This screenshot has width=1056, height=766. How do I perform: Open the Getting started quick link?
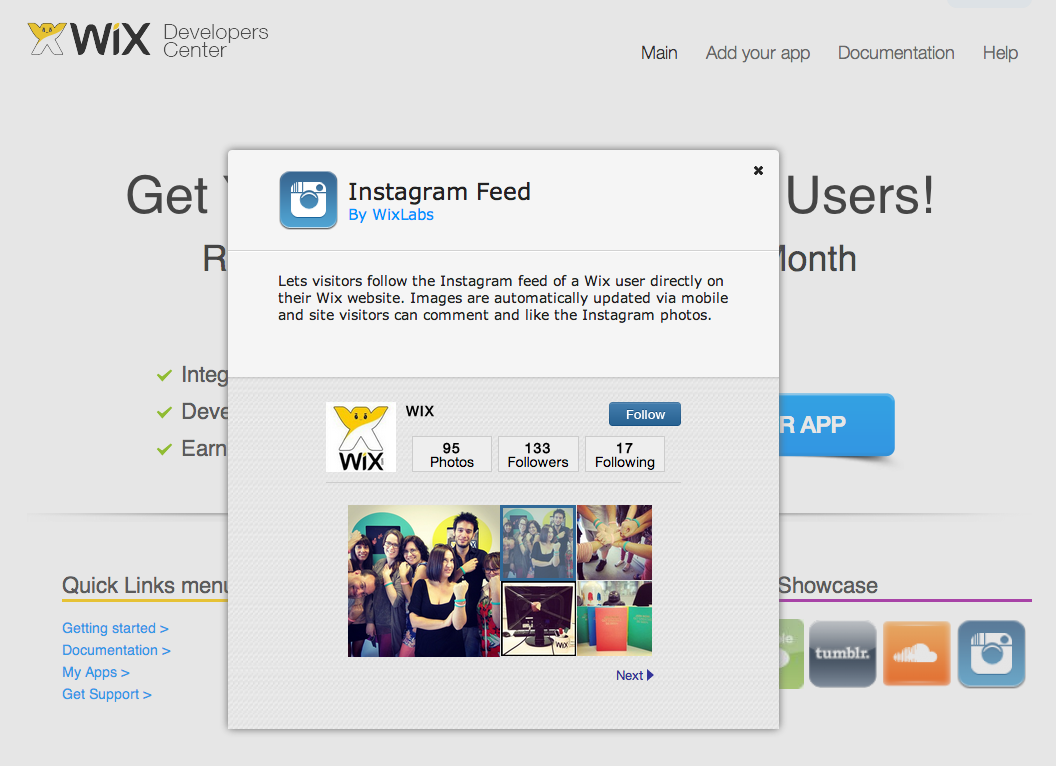pyautogui.click(x=115, y=628)
